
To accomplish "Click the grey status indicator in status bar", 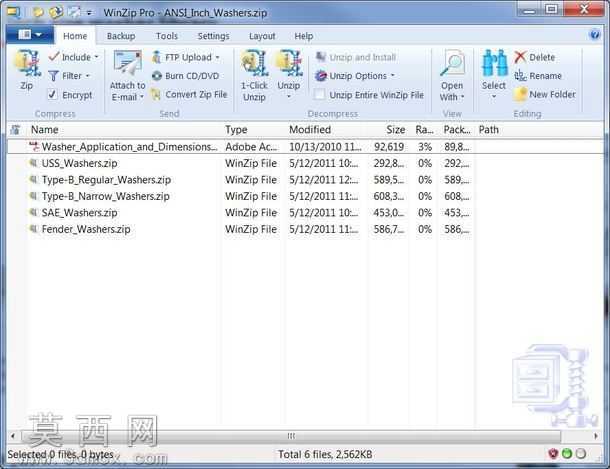I will (581, 453).
